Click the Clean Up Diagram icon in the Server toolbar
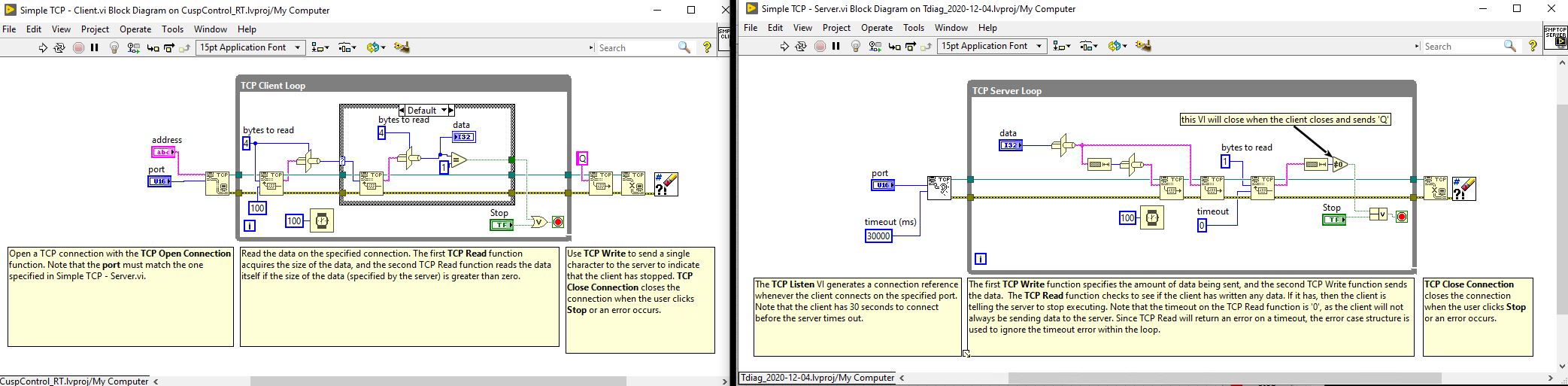1568x386 pixels. pyautogui.click(x=1143, y=46)
